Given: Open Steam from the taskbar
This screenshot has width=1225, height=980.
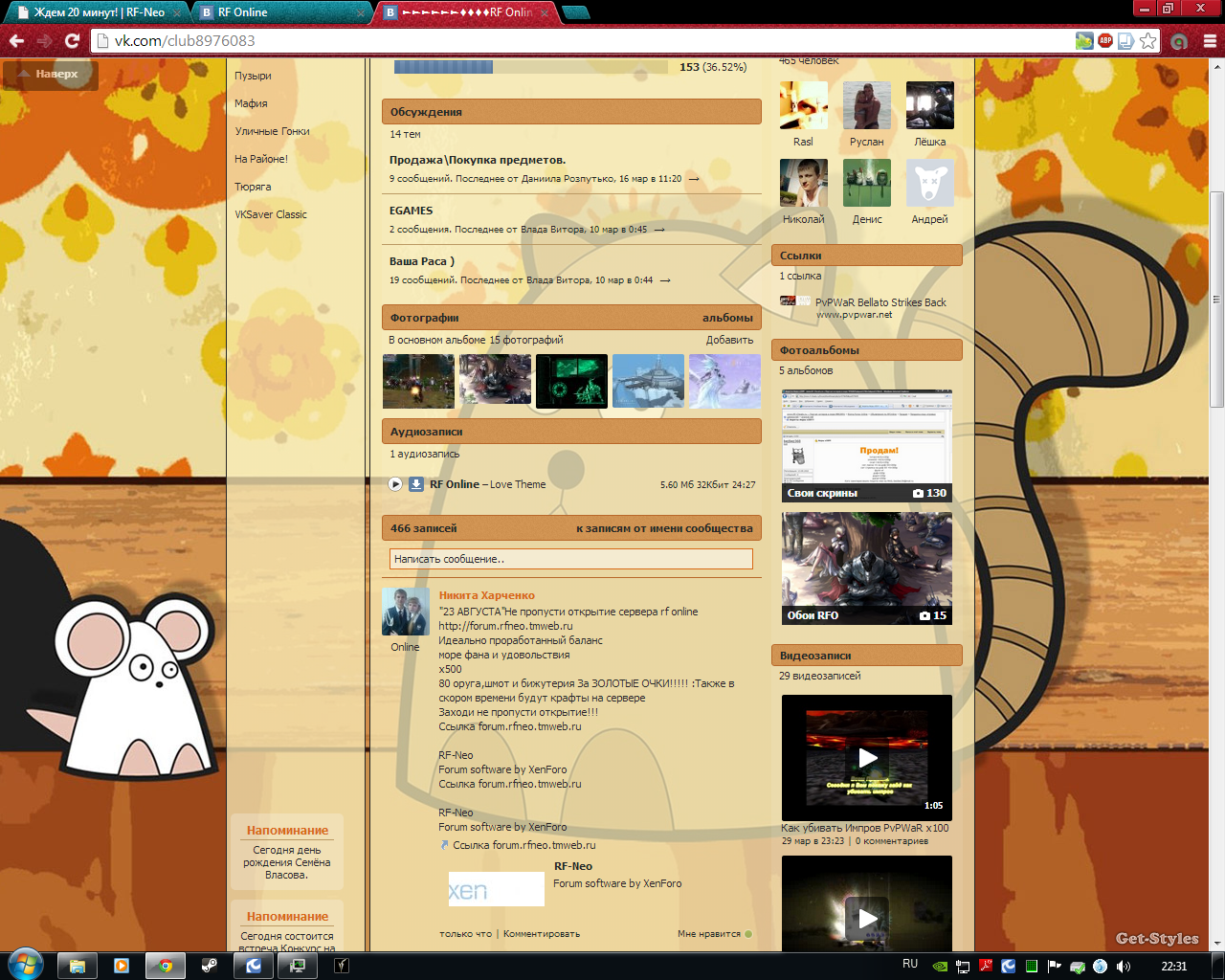Looking at the screenshot, I should (209, 966).
